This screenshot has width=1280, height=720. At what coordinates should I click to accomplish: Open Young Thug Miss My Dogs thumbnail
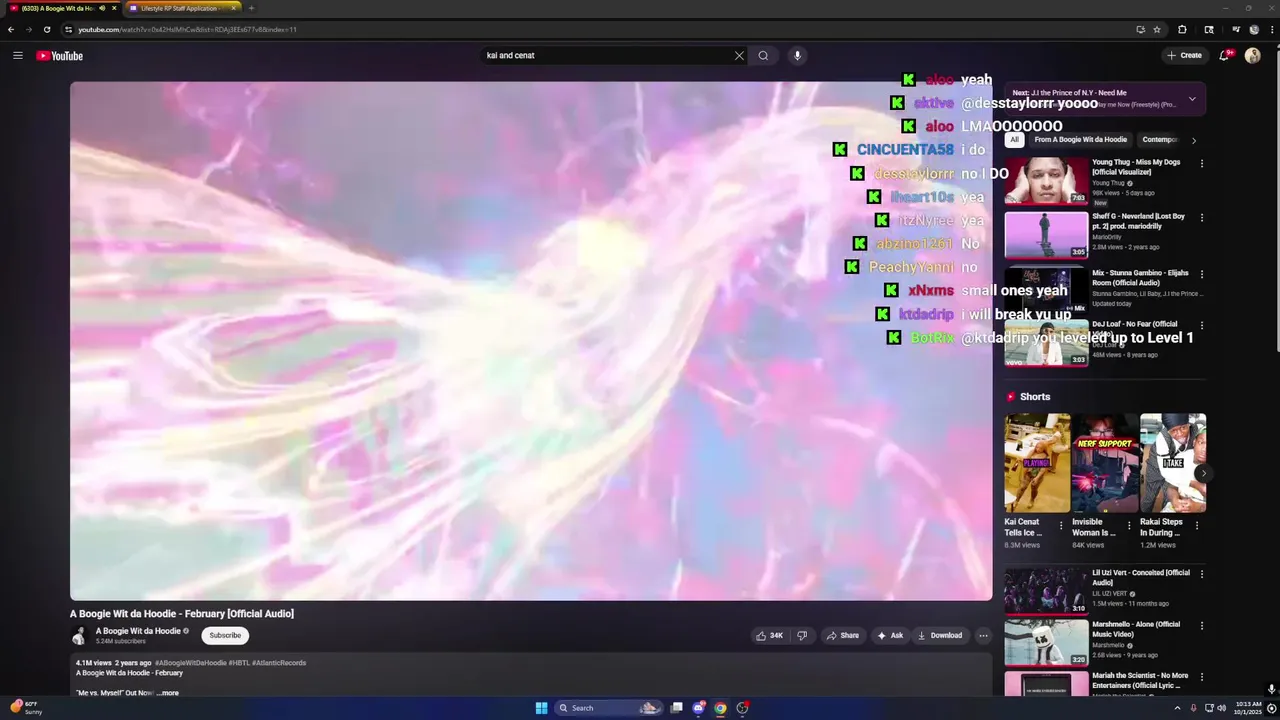tap(1046, 180)
